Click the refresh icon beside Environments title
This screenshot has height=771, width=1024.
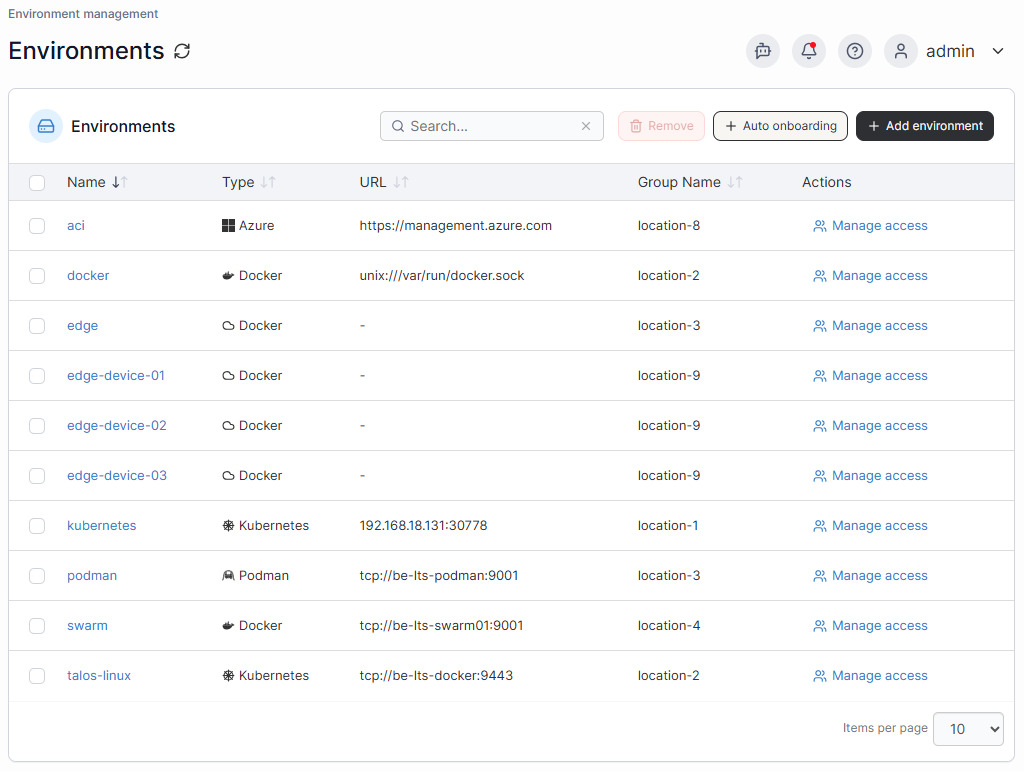click(x=182, y=51)
